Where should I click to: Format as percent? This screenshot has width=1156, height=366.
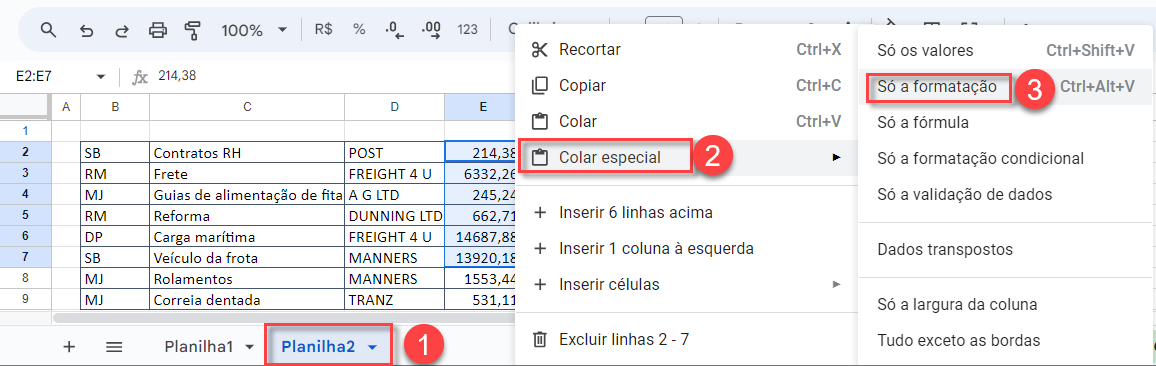[x=359, y=30]
